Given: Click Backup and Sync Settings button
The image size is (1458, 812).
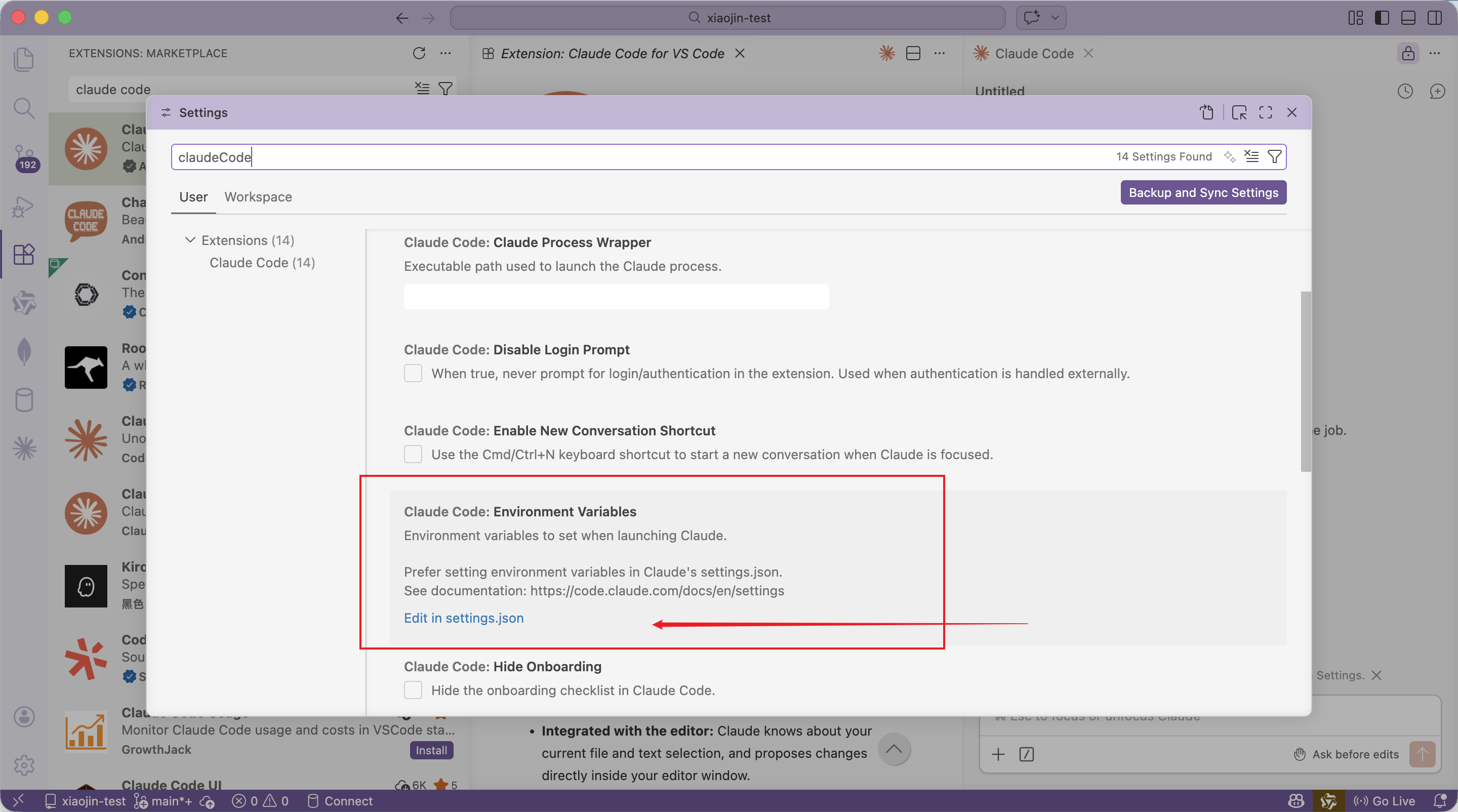Looking at the screenshot, I should click(1203, 192).
